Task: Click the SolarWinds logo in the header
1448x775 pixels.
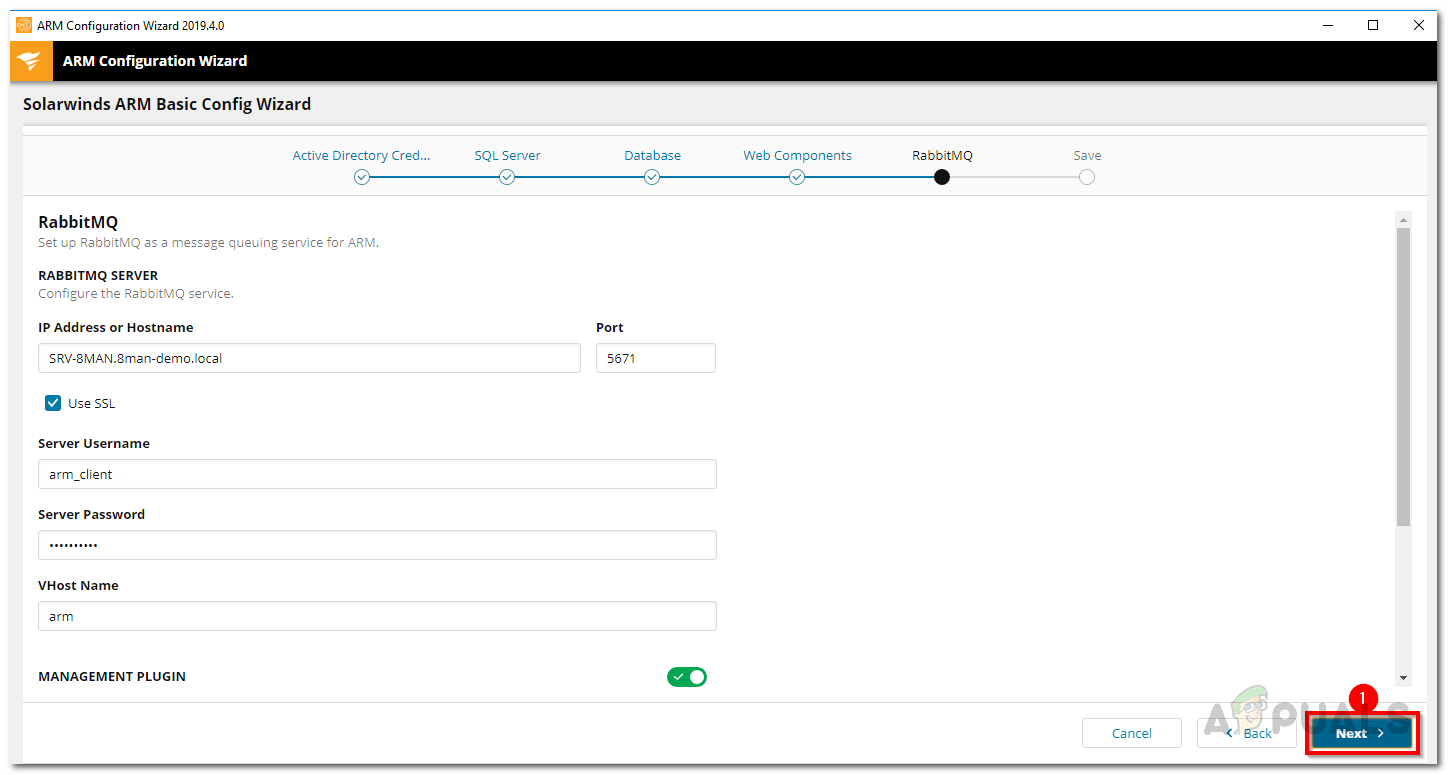Action: [x=30, y=61]
